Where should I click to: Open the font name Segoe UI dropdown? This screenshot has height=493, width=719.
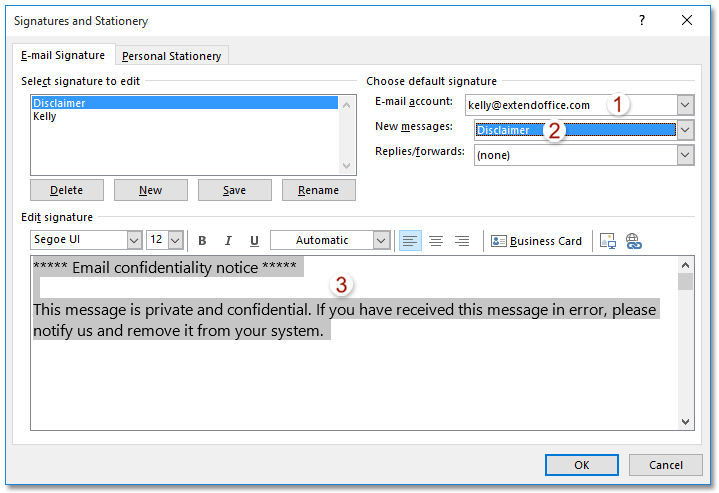pos(134,241)
